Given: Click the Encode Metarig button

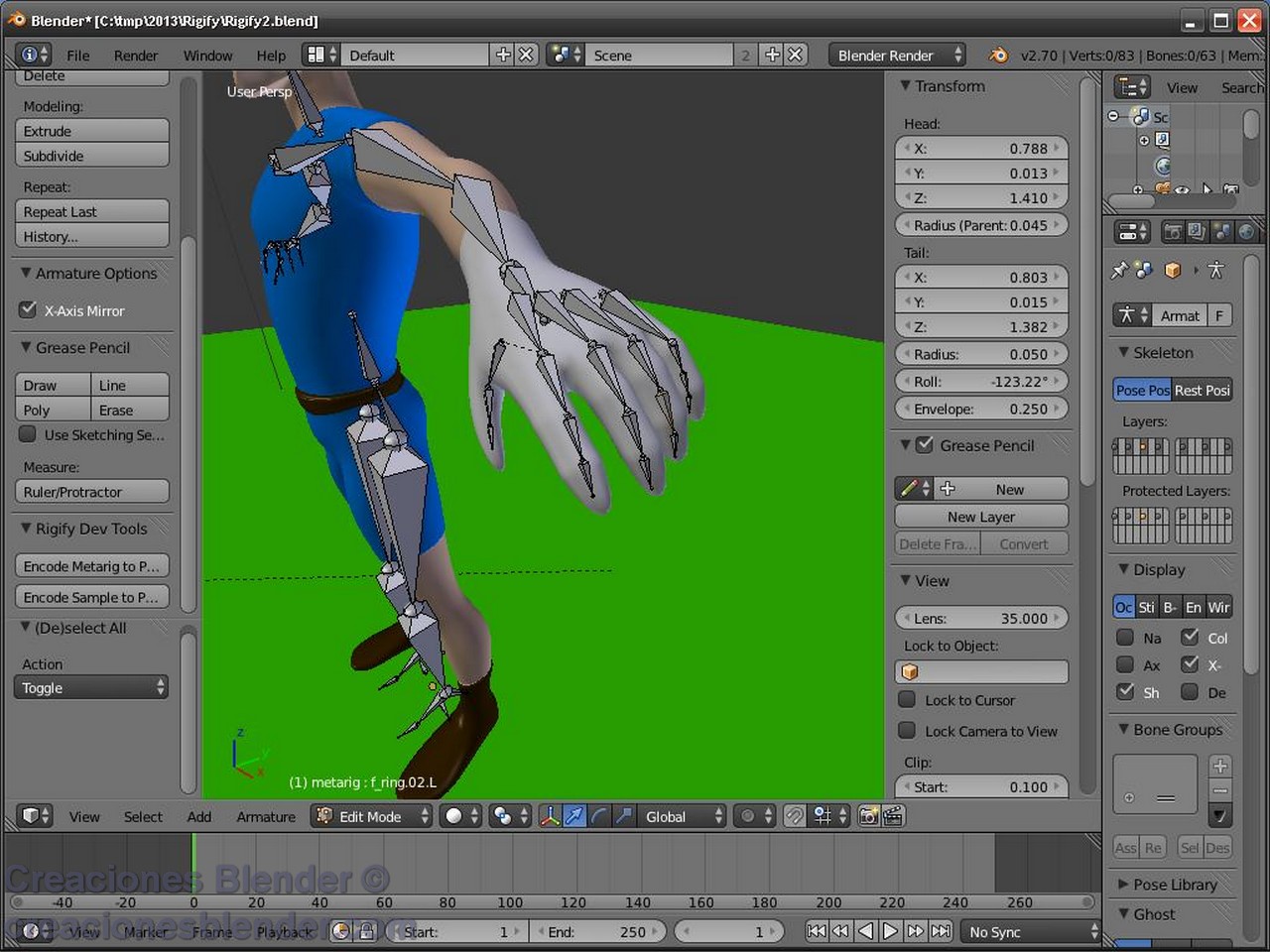Looking at the screenshot, I should coord(91,565).
